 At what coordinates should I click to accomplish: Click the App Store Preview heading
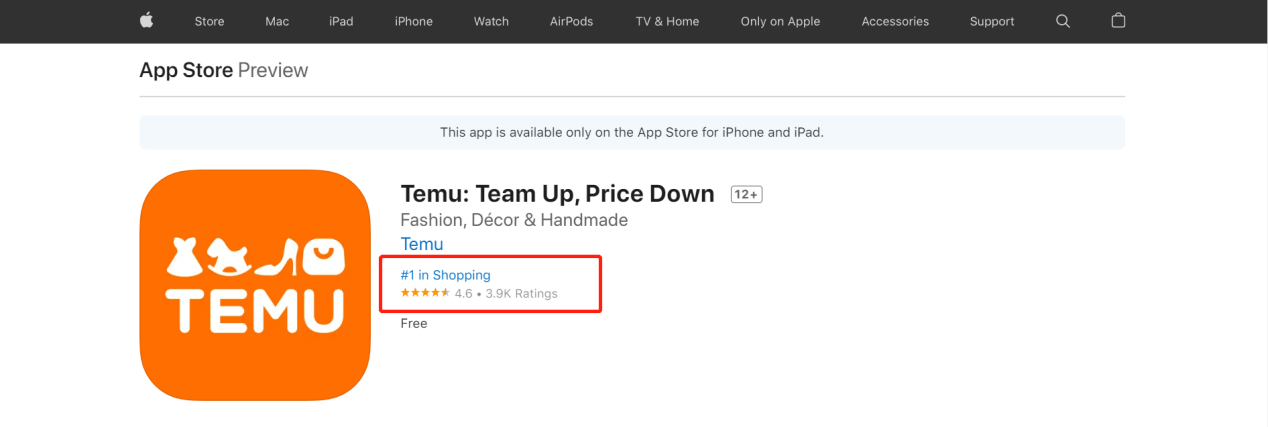click(x=224, y=70)
